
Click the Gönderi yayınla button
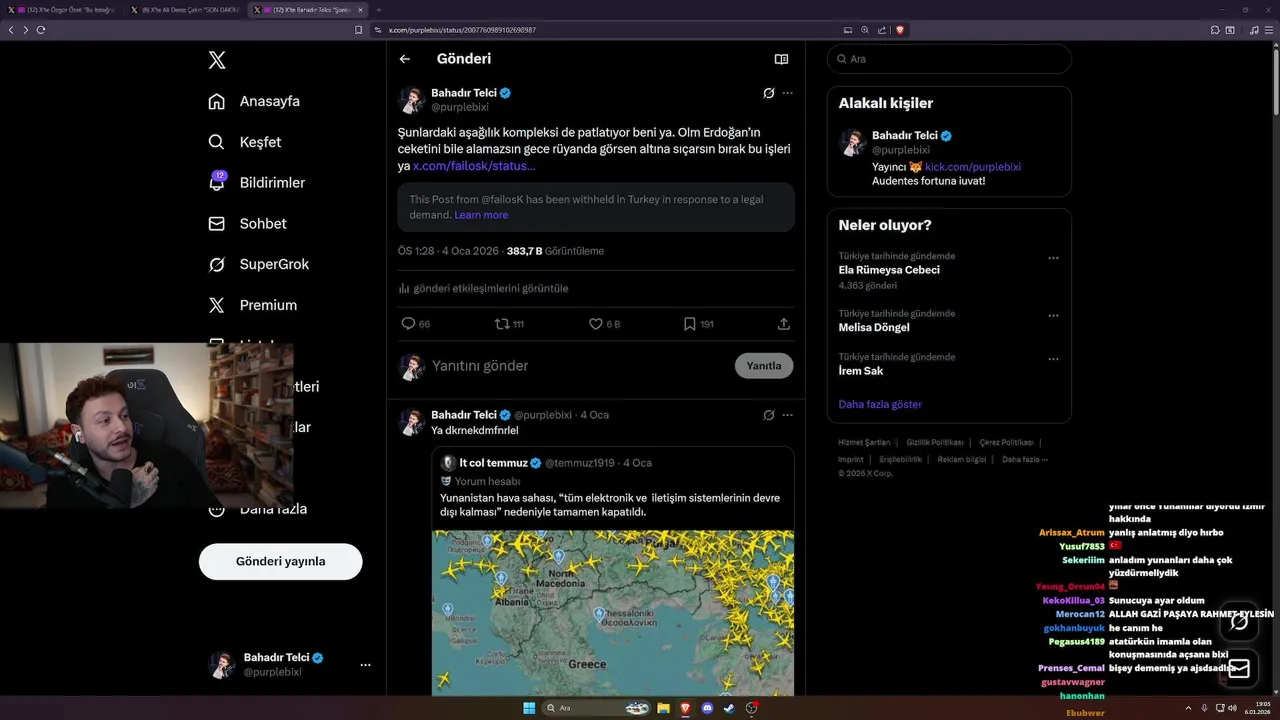coord(280,561)
